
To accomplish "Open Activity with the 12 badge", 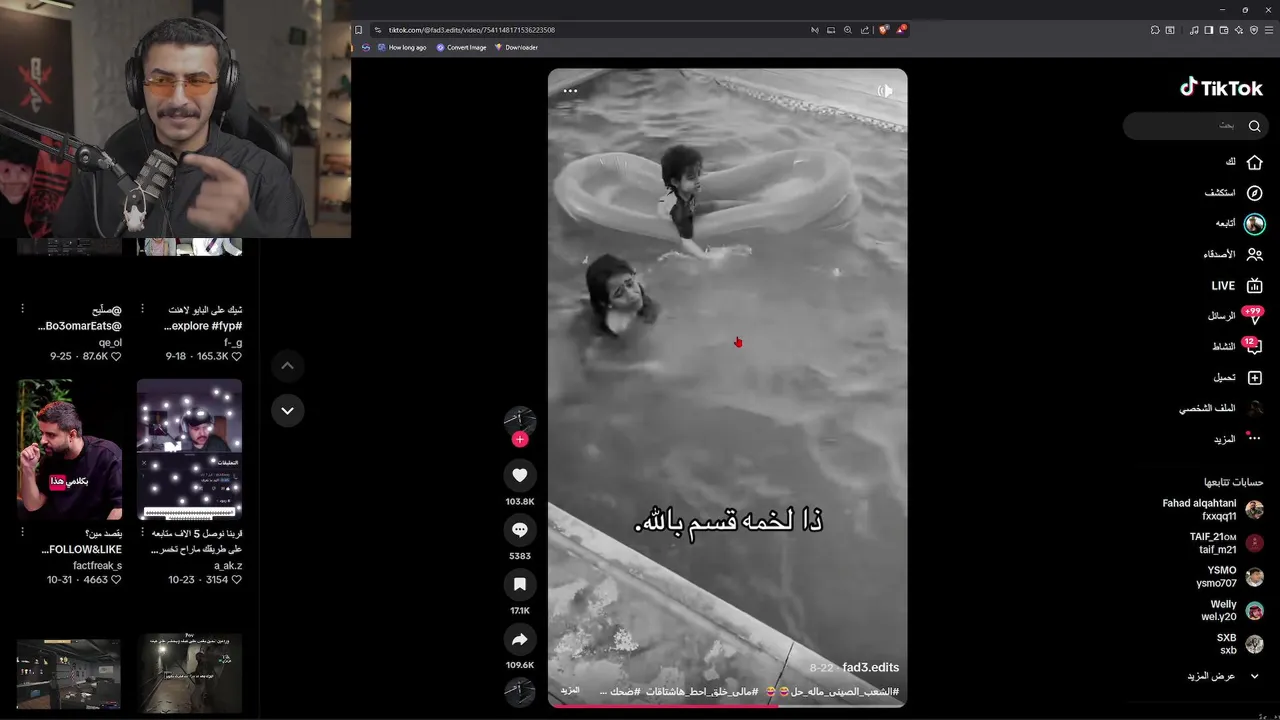I will point(1237,347).
